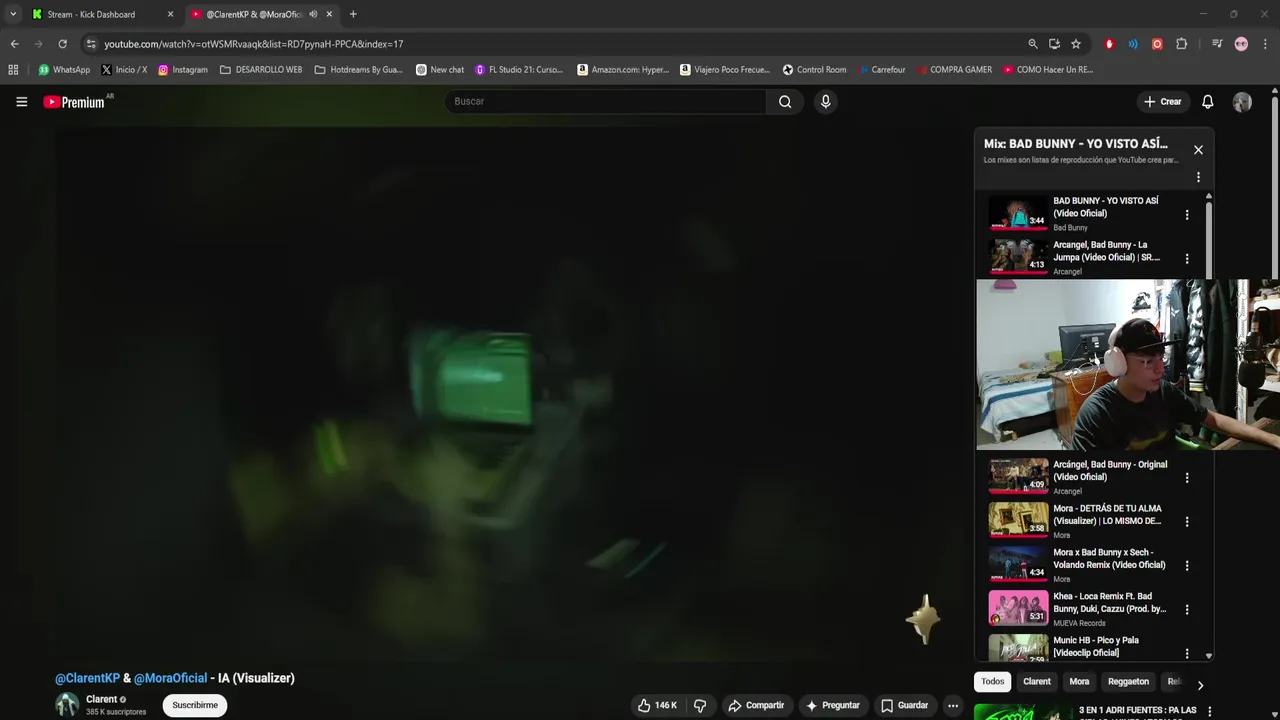
Task: Open options for BAD BUNNY - YO VISTO ASÍ
Action: click(x=1187, y=214)
